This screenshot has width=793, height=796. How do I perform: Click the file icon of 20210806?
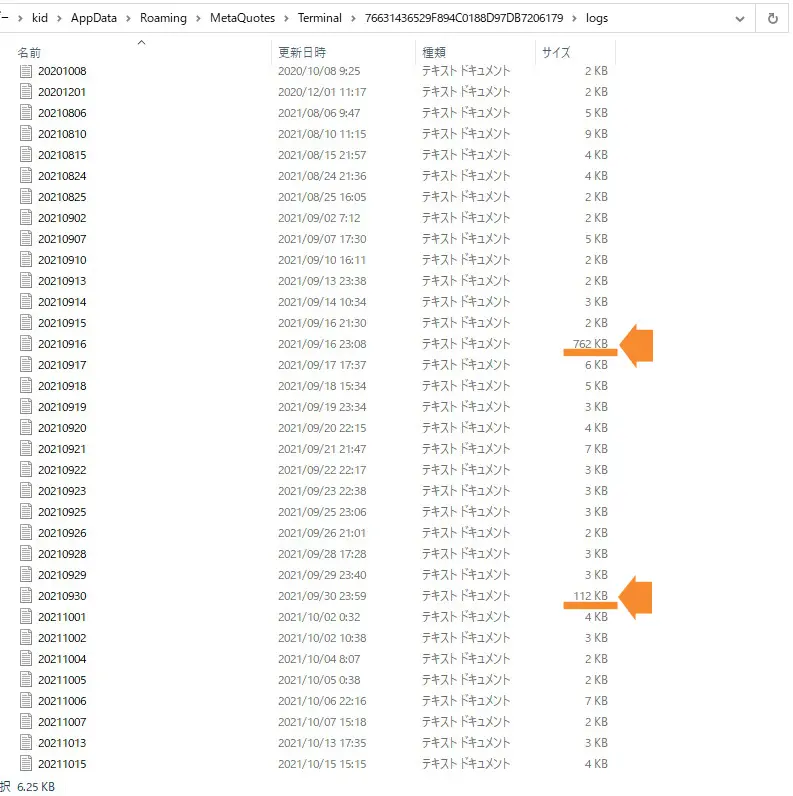pos(26,113)
